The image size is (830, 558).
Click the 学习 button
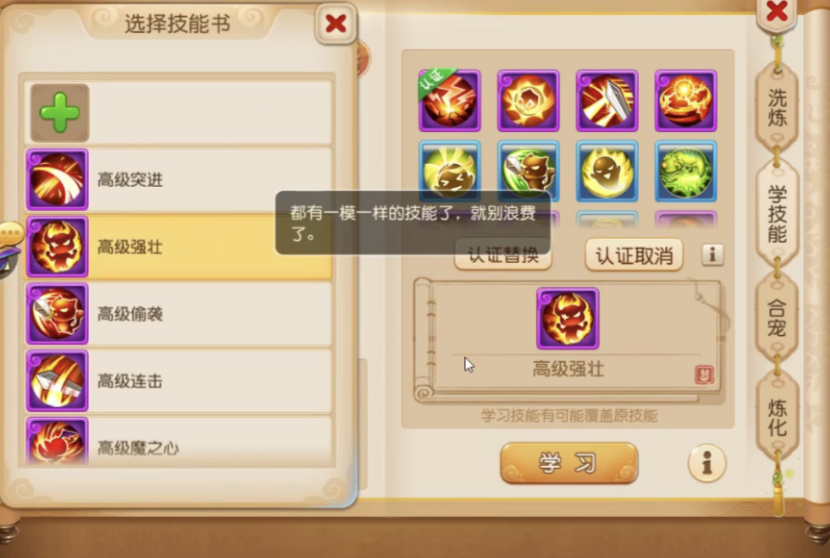coord(569,463)
